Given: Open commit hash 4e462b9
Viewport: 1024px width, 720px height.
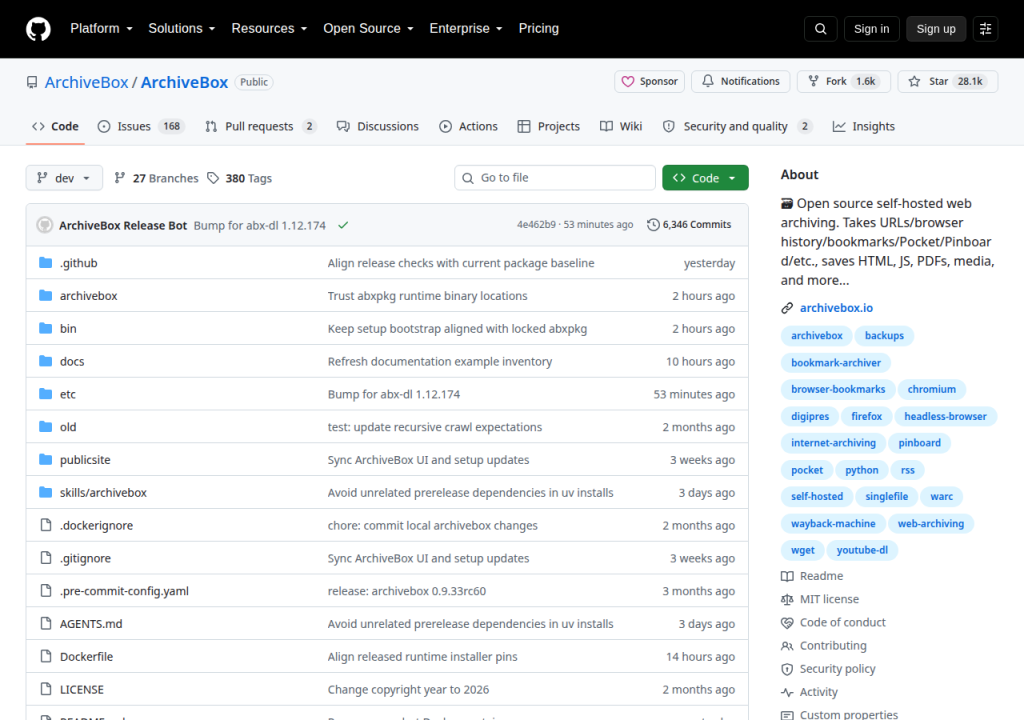Looking at the screenshot, I should click(536, 225).
